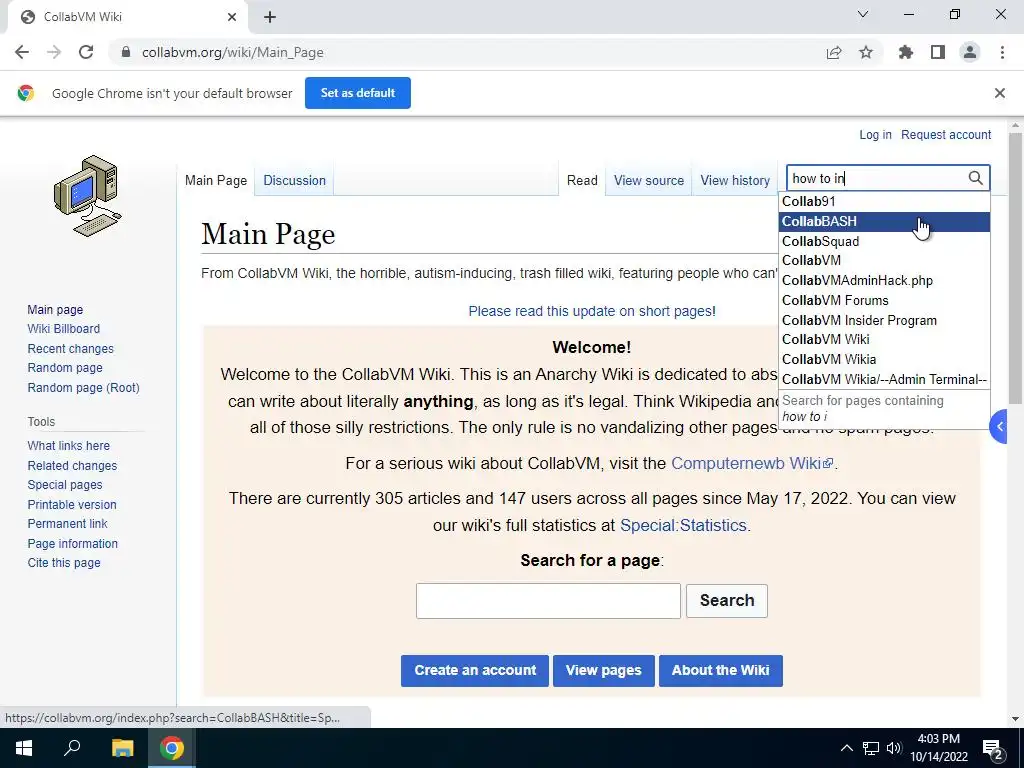Viewport: 1024px width, 768px height.
Task: Open the Printable version
Action: pos(72,504)
